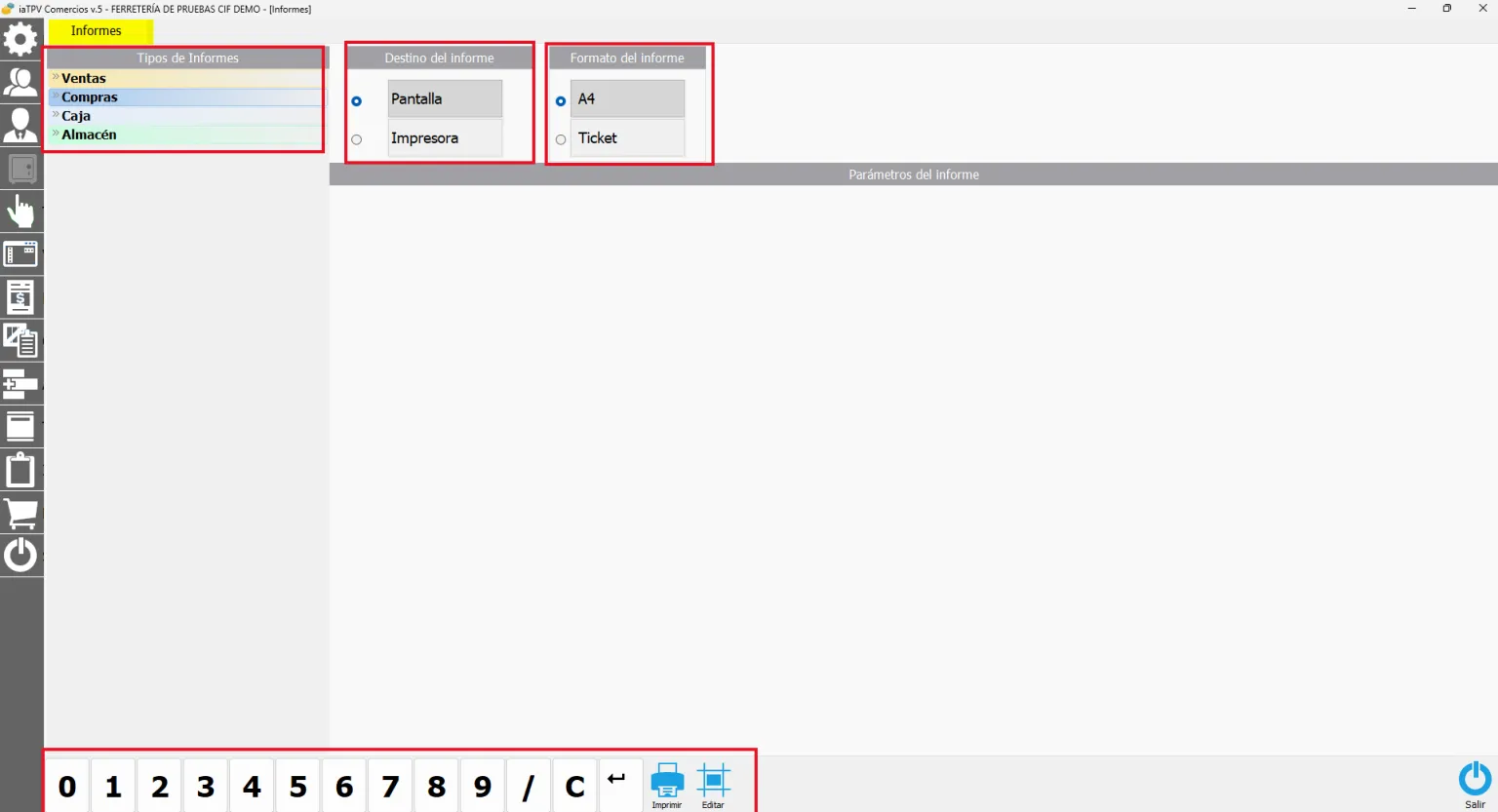Click the gray power icon in sidebar
Viewport: 1498px width, 812px height.
click(20, 556)
